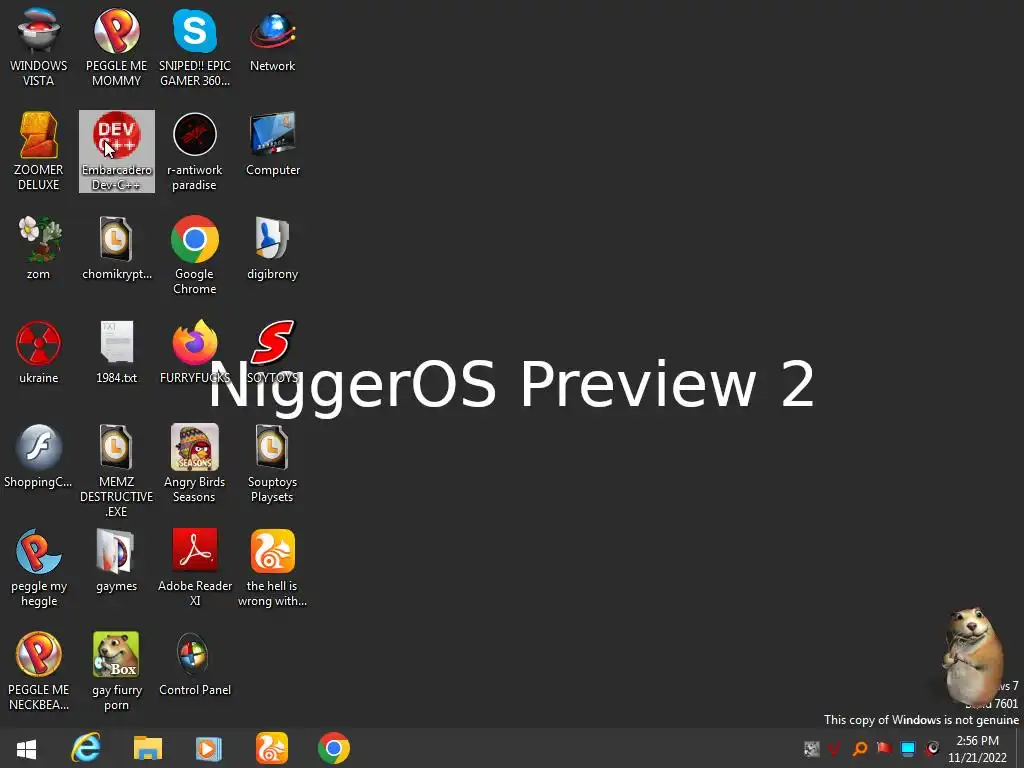The image size is (1024, 768).
Task: Click the peggle my heggle shortcut
Action: 39,568
